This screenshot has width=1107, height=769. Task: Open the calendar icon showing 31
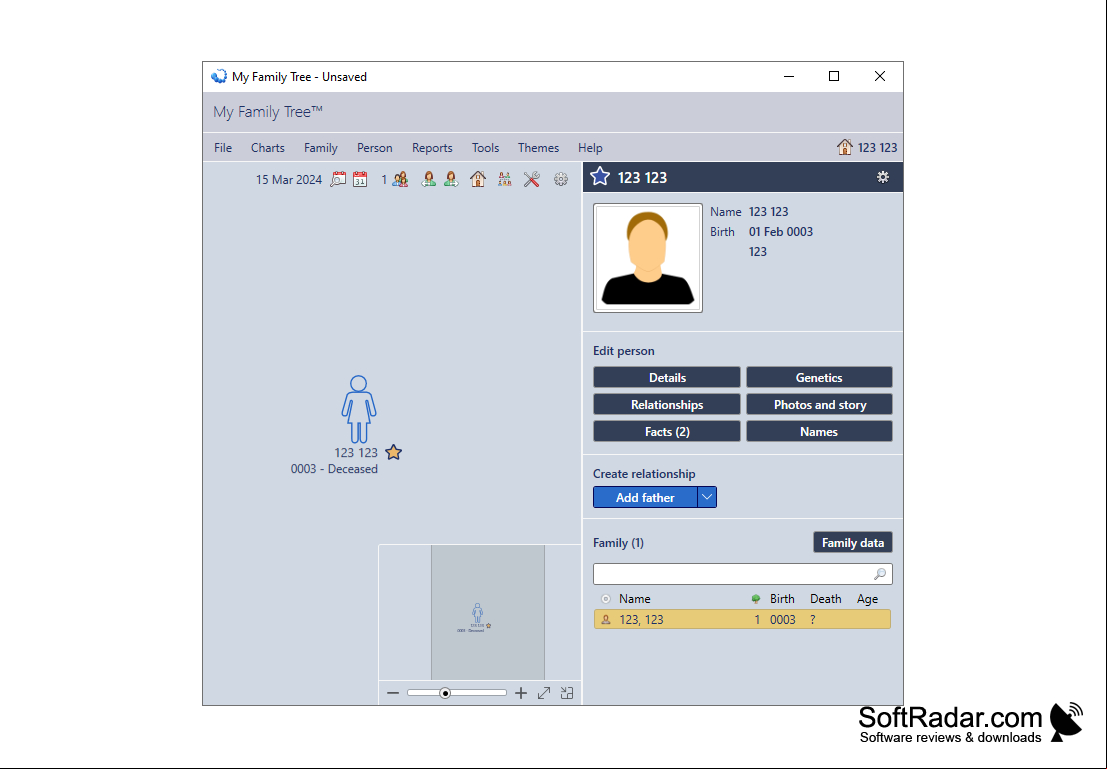point(360,179)
